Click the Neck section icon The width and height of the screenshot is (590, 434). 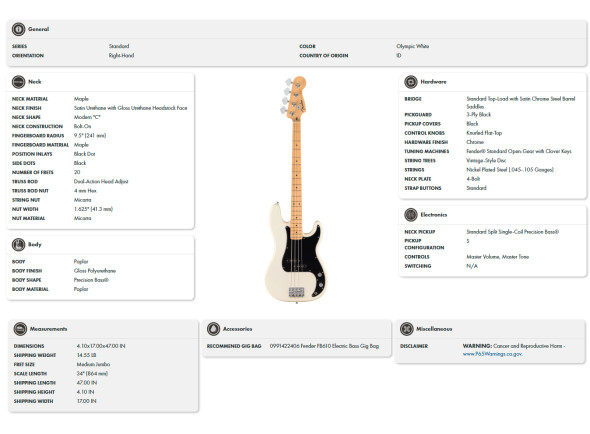click(18, 82)
